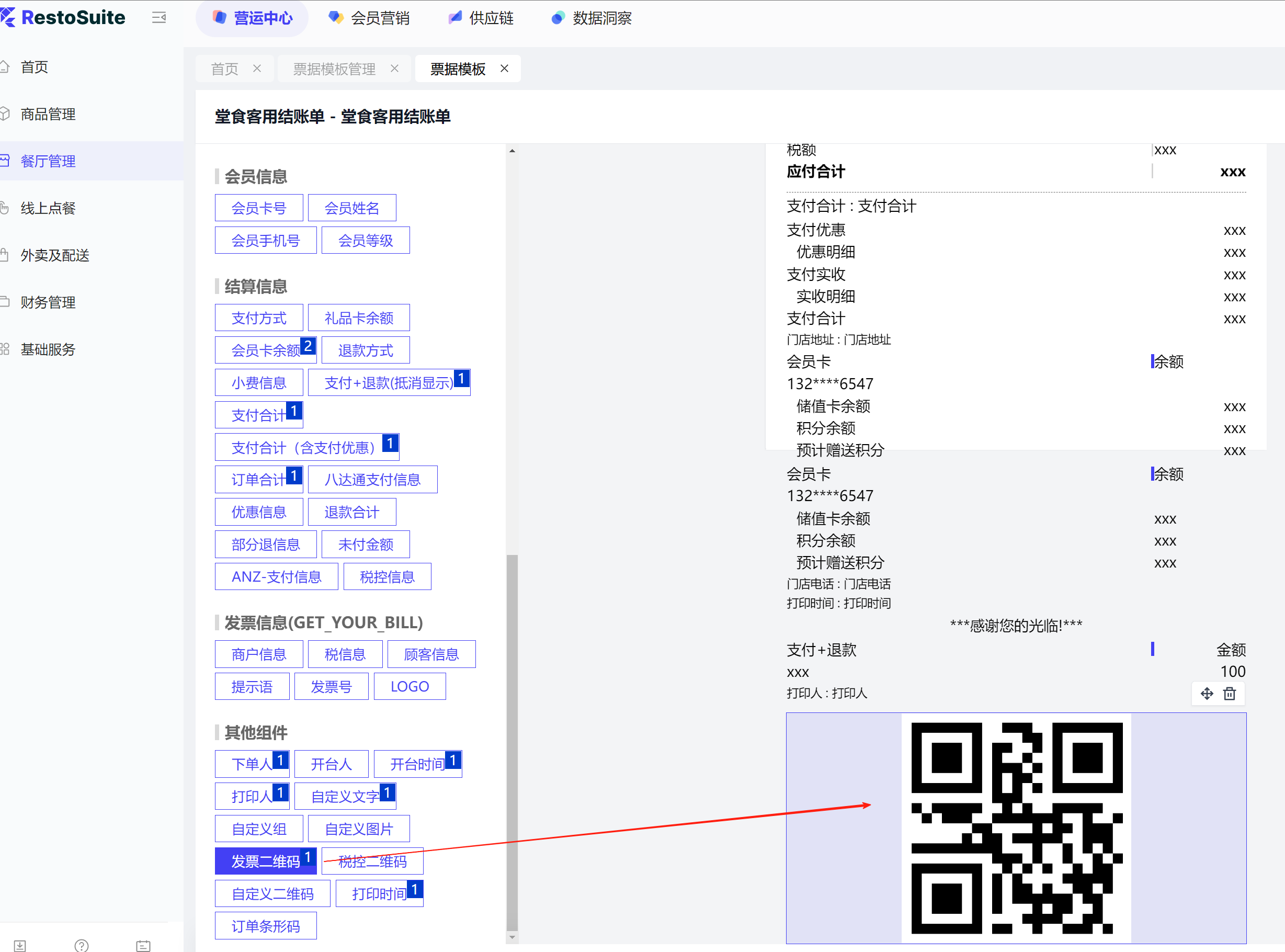This screenshot has width=1285, height=952.
Task: Add 开台人 component
Action: pos(332,764)
